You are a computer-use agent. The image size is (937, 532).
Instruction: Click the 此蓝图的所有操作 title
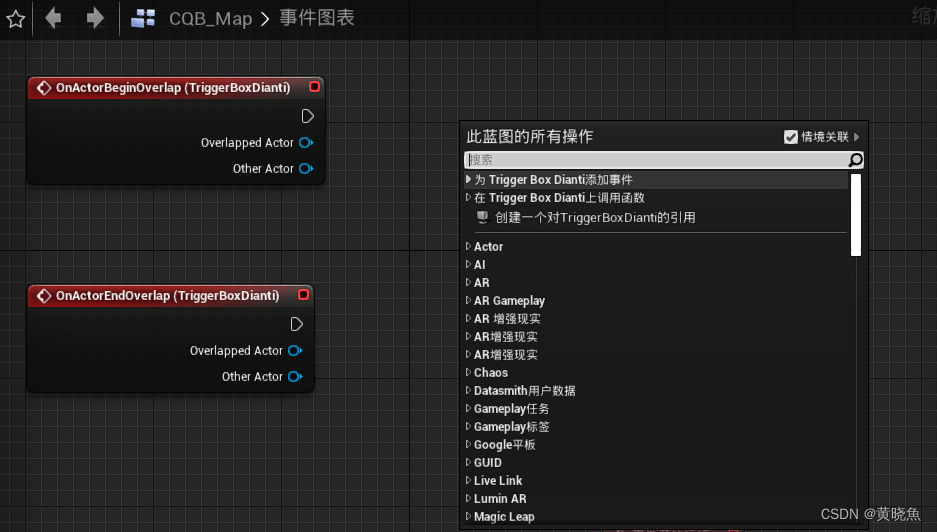coord(529,136)
